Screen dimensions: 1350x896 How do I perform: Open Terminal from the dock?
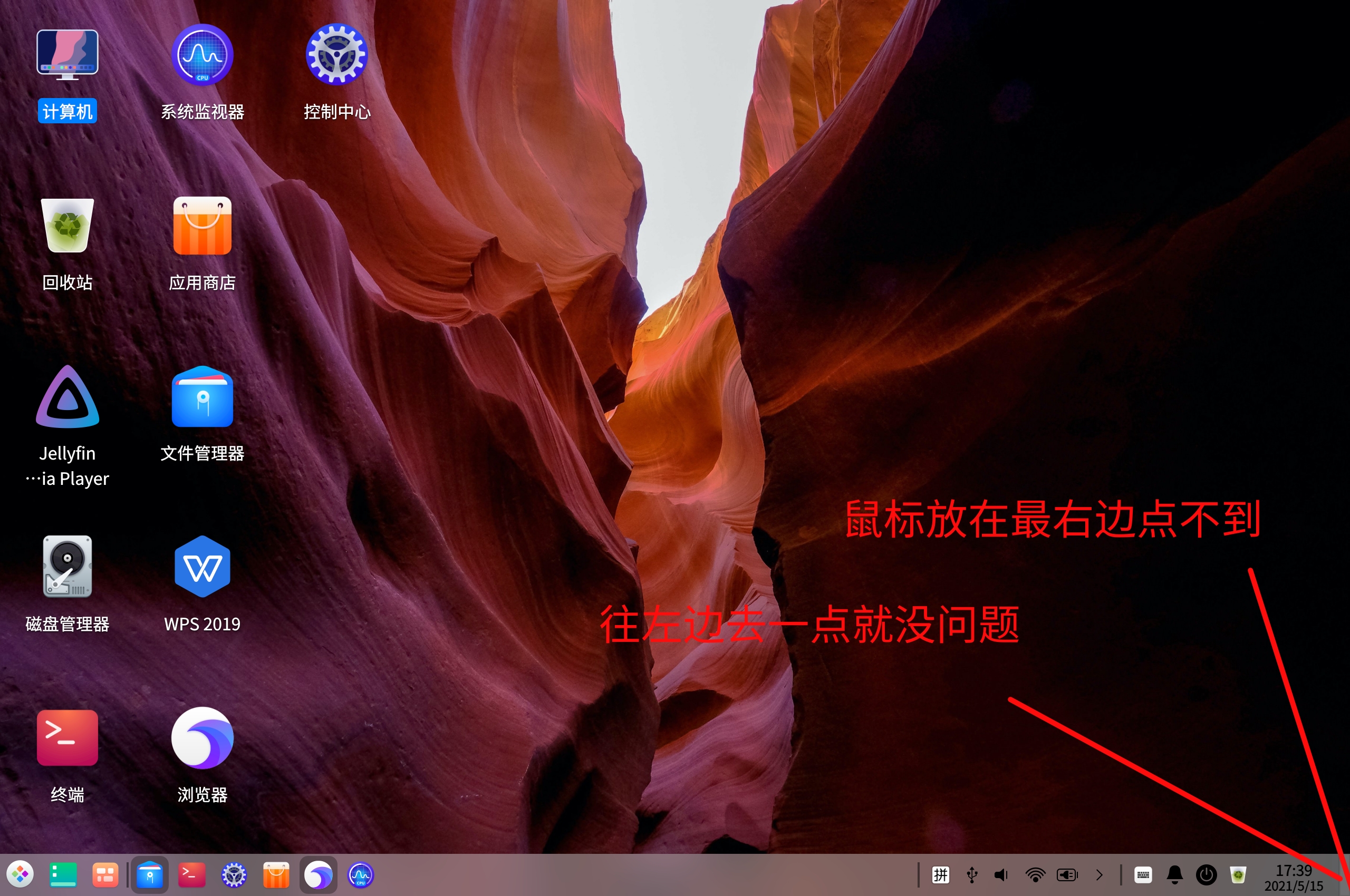tap(191, 874)
